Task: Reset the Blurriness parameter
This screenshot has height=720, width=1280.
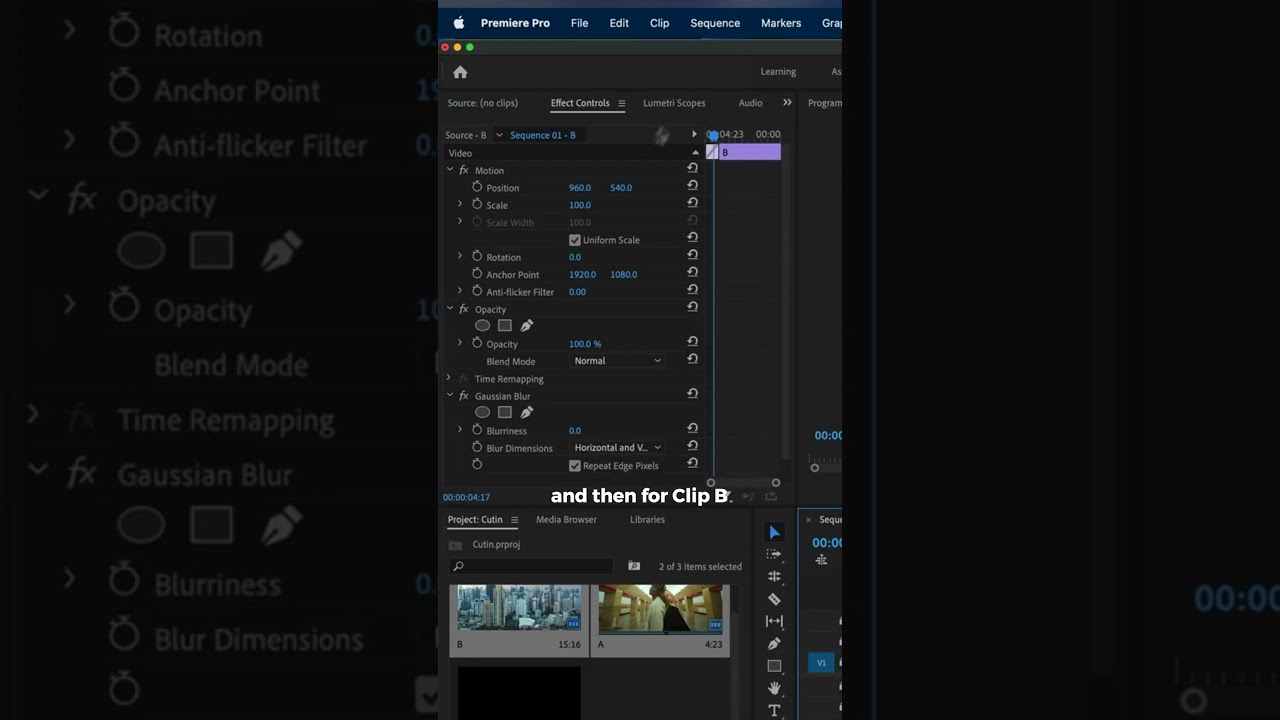Action: (692, 429)
